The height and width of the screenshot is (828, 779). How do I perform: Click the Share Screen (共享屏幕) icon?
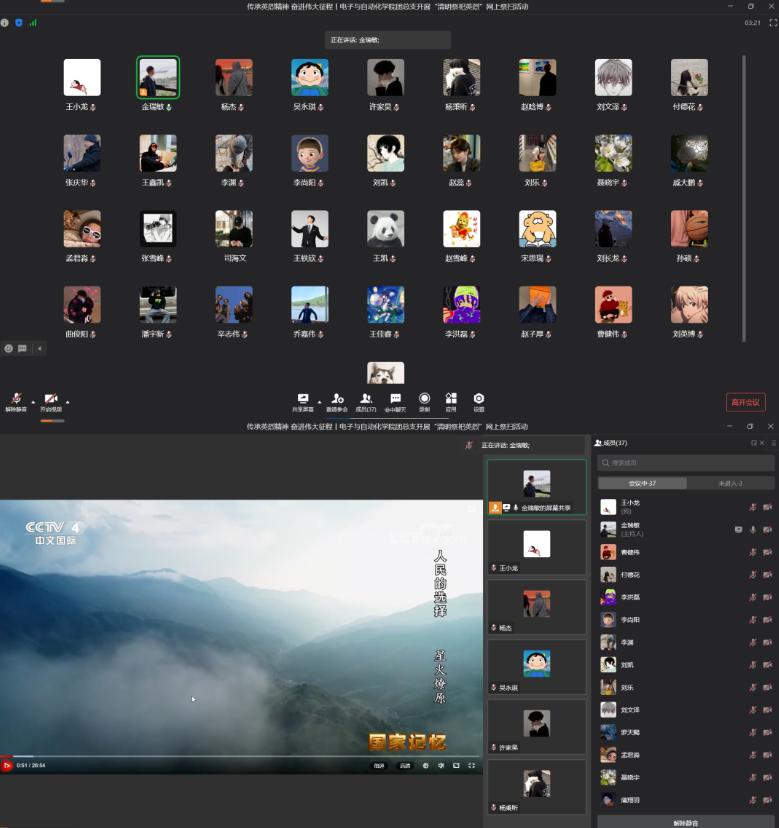click(x=303, y=398)
